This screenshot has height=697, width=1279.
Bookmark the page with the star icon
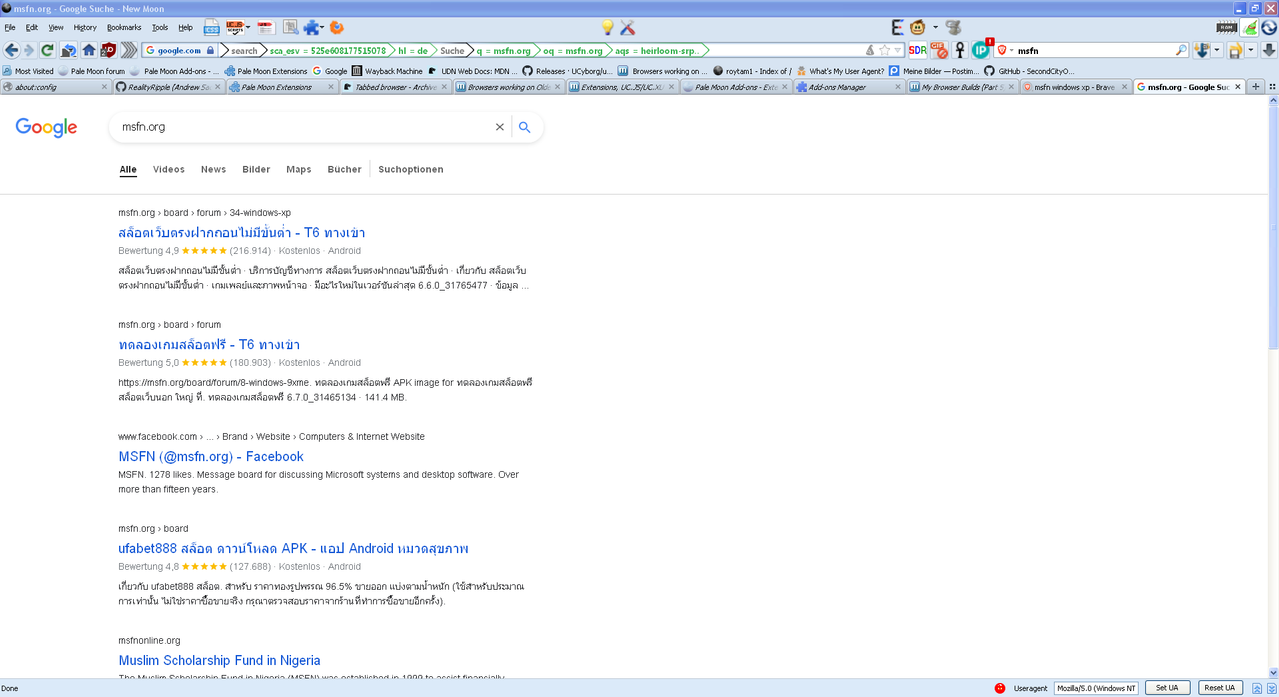[x=884, y=50]
